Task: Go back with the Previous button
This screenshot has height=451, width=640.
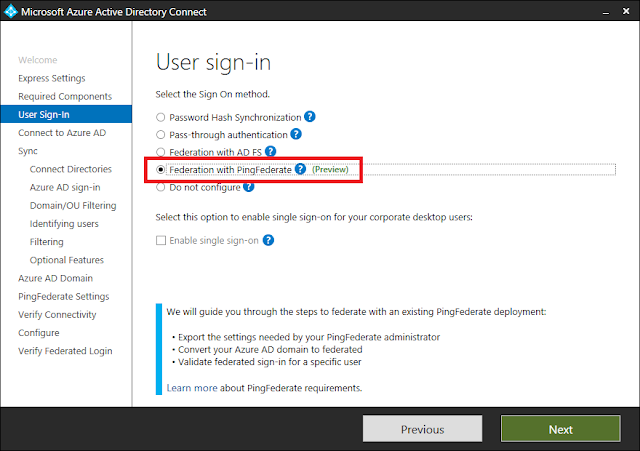Action: click(x=422, y=429)
